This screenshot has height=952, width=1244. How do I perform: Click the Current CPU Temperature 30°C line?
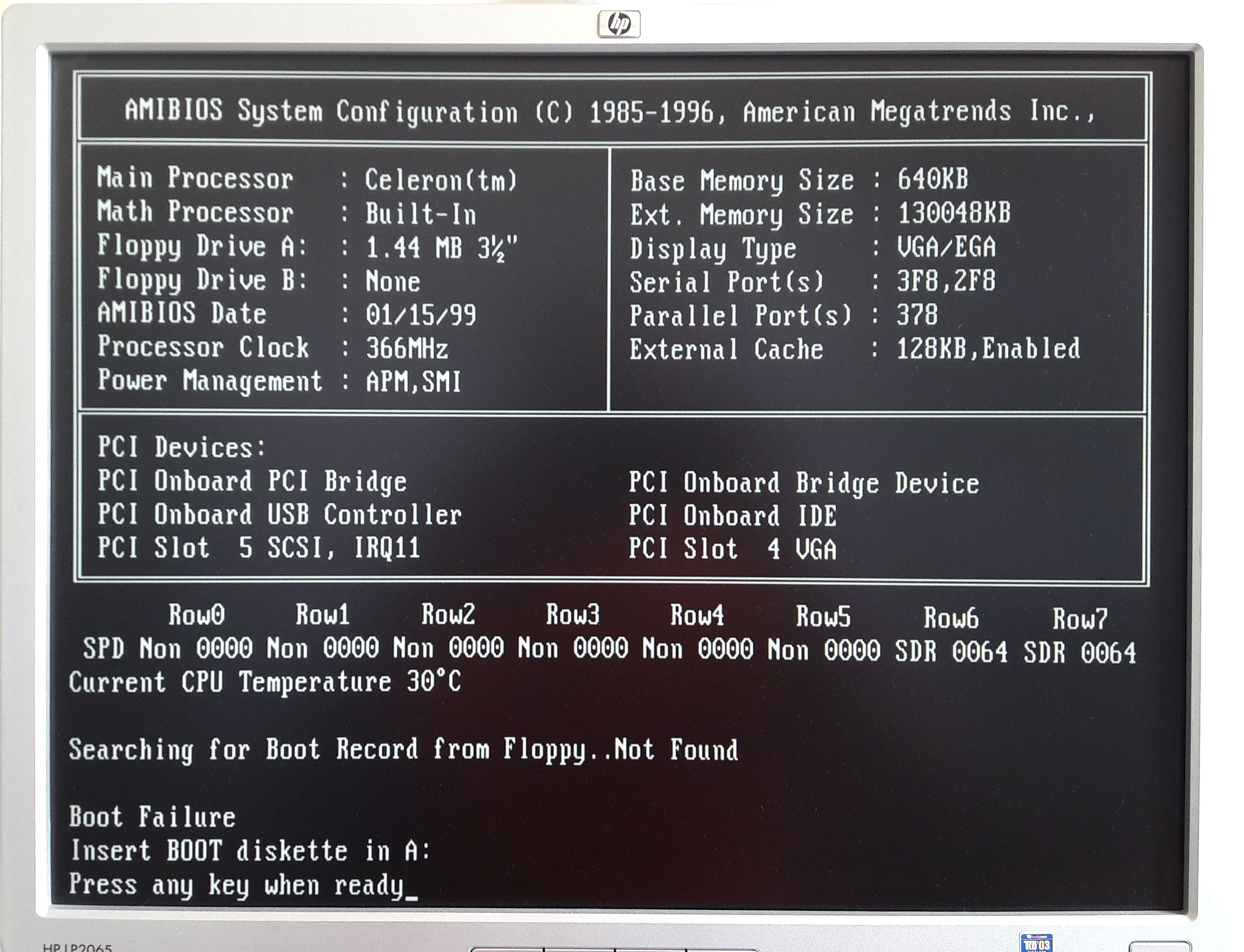click(x=265, y=682)
